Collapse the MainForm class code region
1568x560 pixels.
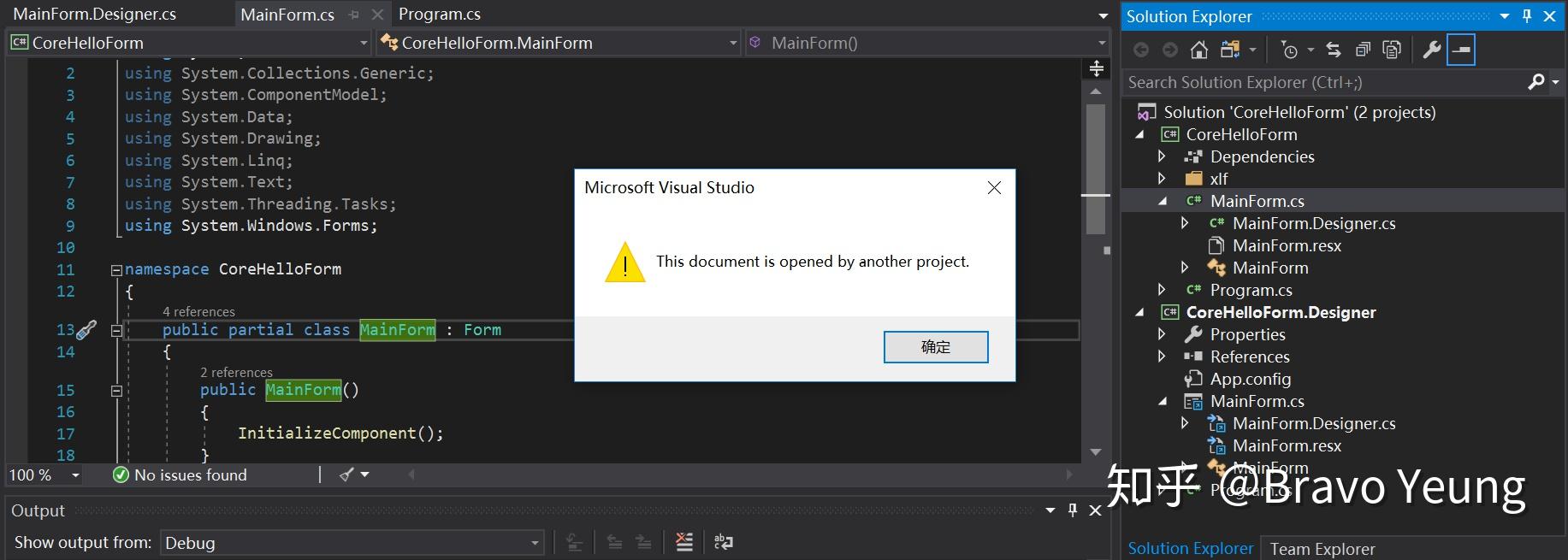(x=116, y=330)
